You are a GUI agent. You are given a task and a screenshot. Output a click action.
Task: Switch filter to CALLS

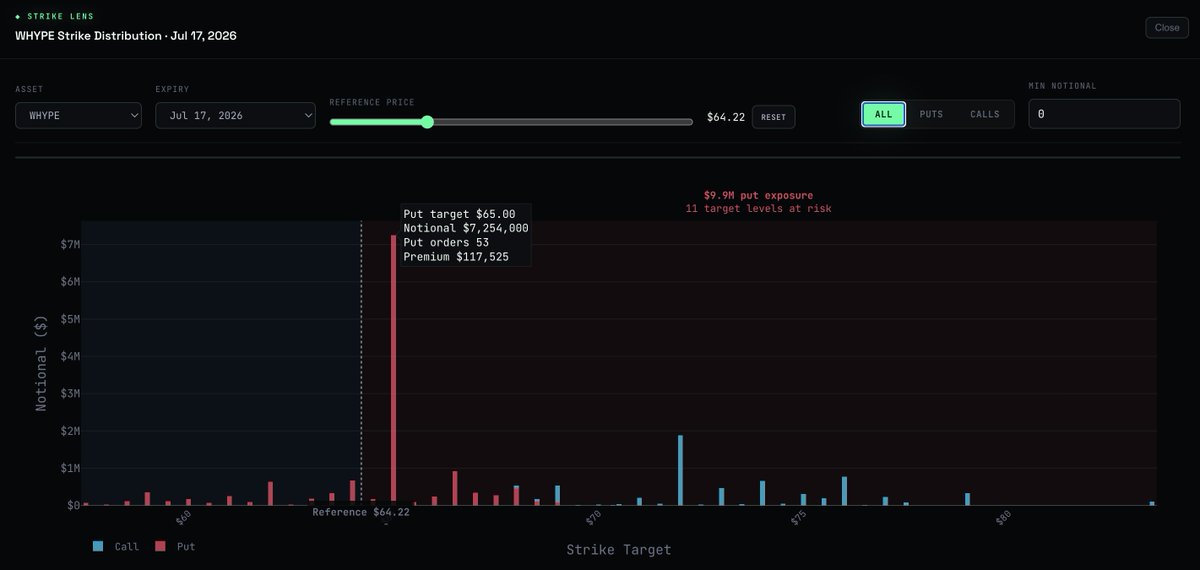point(985,114)
